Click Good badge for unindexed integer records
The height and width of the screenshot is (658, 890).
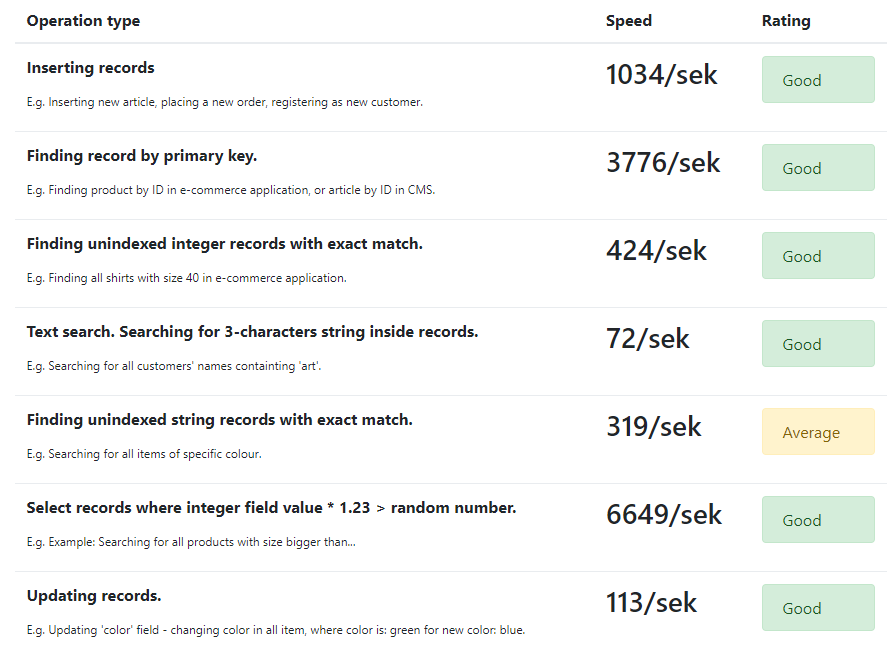(x=818, y=255)
